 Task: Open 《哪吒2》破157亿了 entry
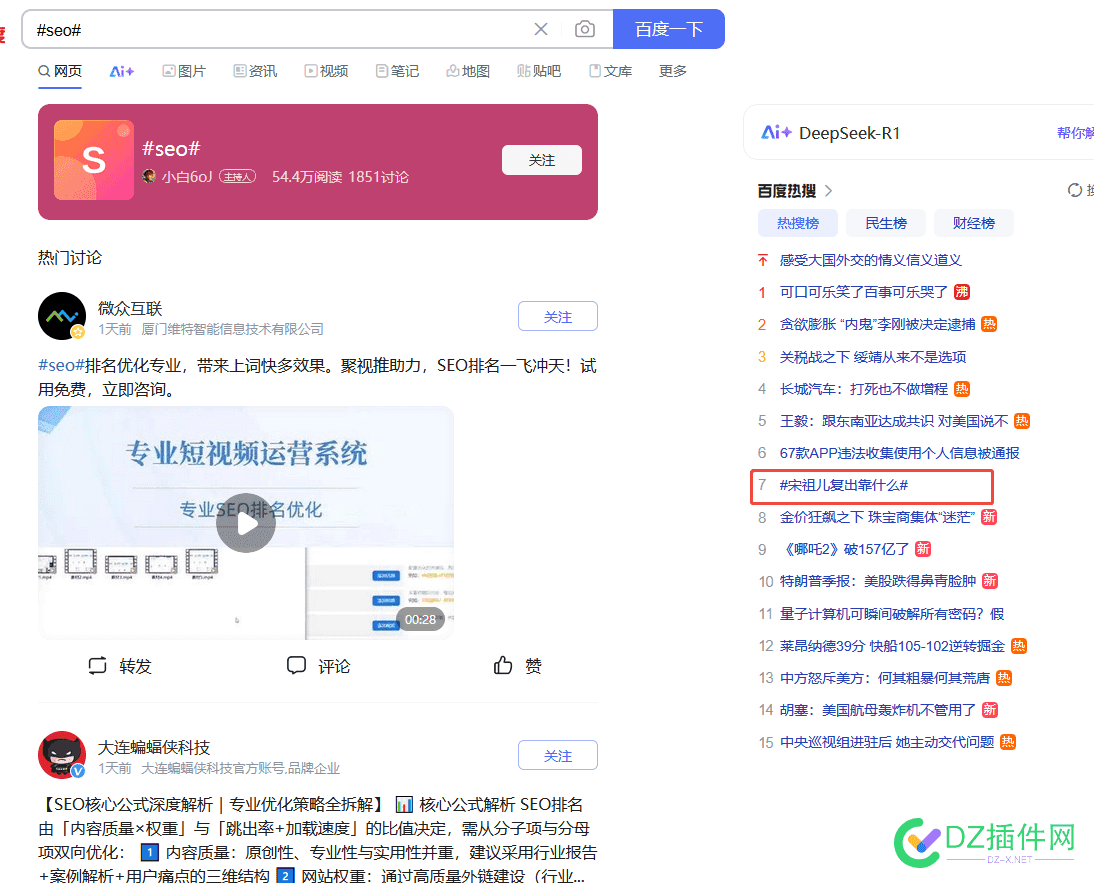(x=844, y=550)
